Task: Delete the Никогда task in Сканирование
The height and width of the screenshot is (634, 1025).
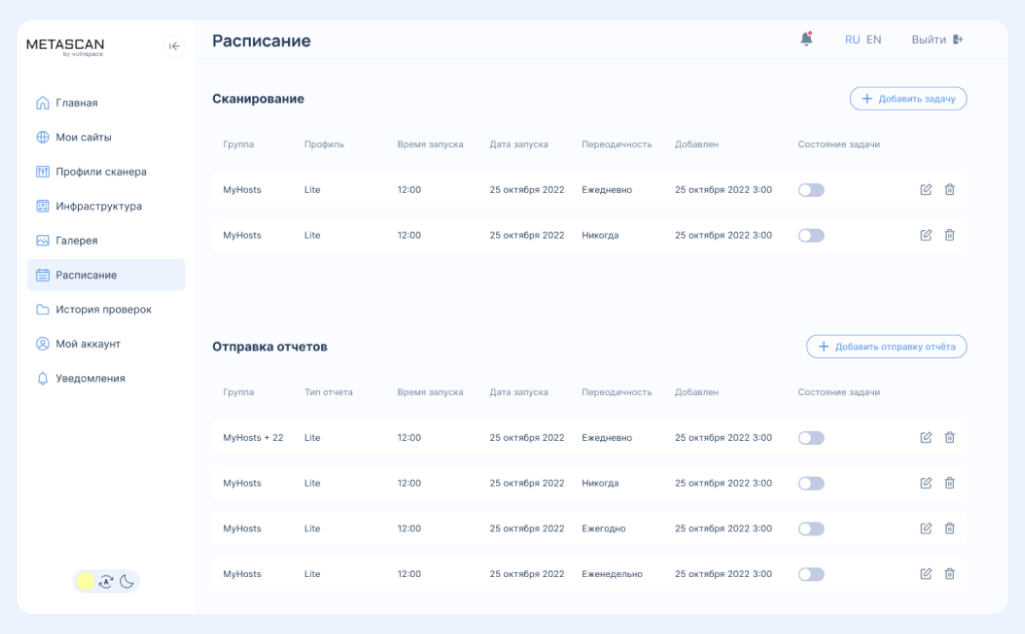Action: [x=950, y=235]
